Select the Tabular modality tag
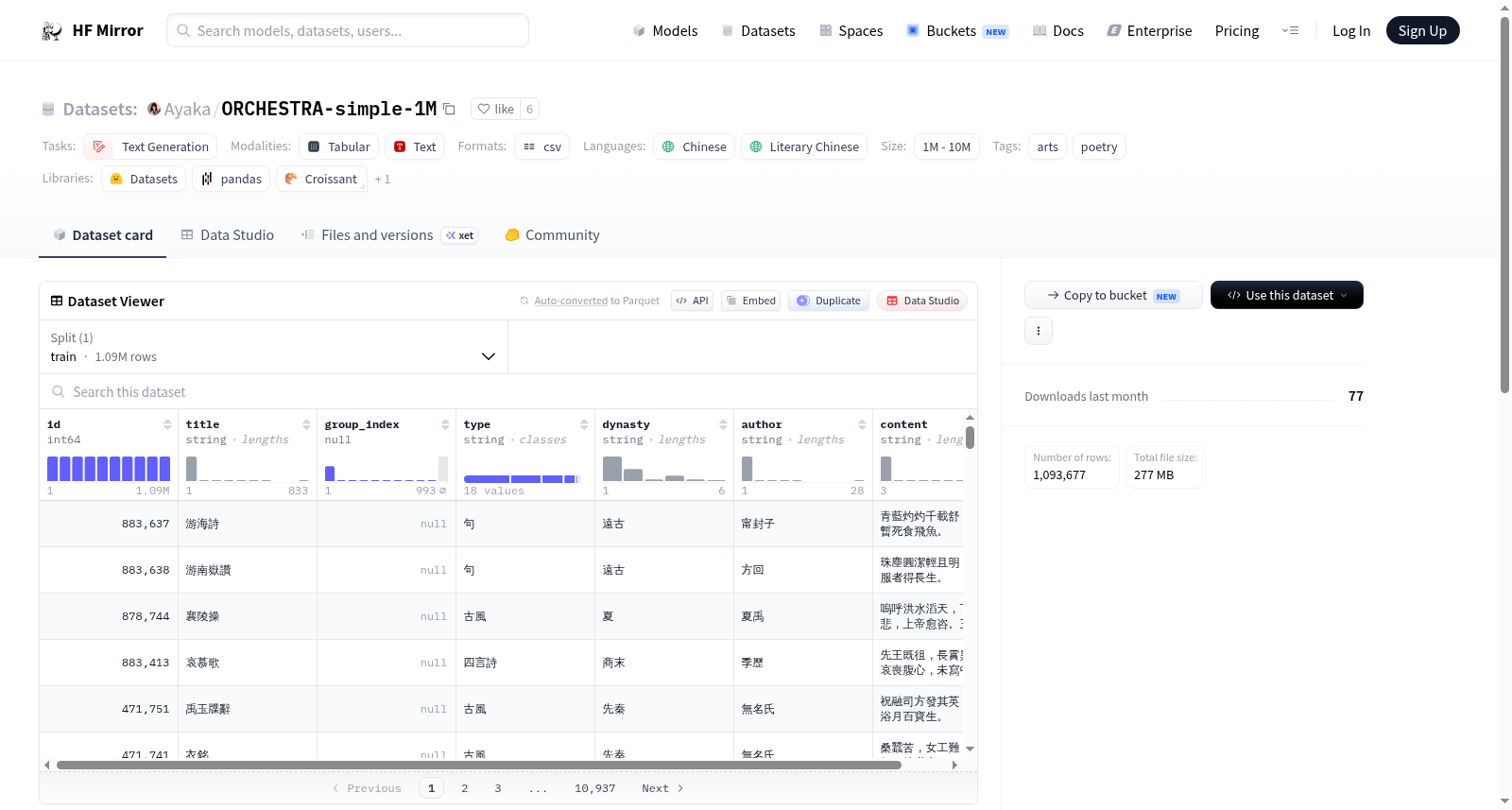The height and width of the screenshot is (810, 1512). 339,147
